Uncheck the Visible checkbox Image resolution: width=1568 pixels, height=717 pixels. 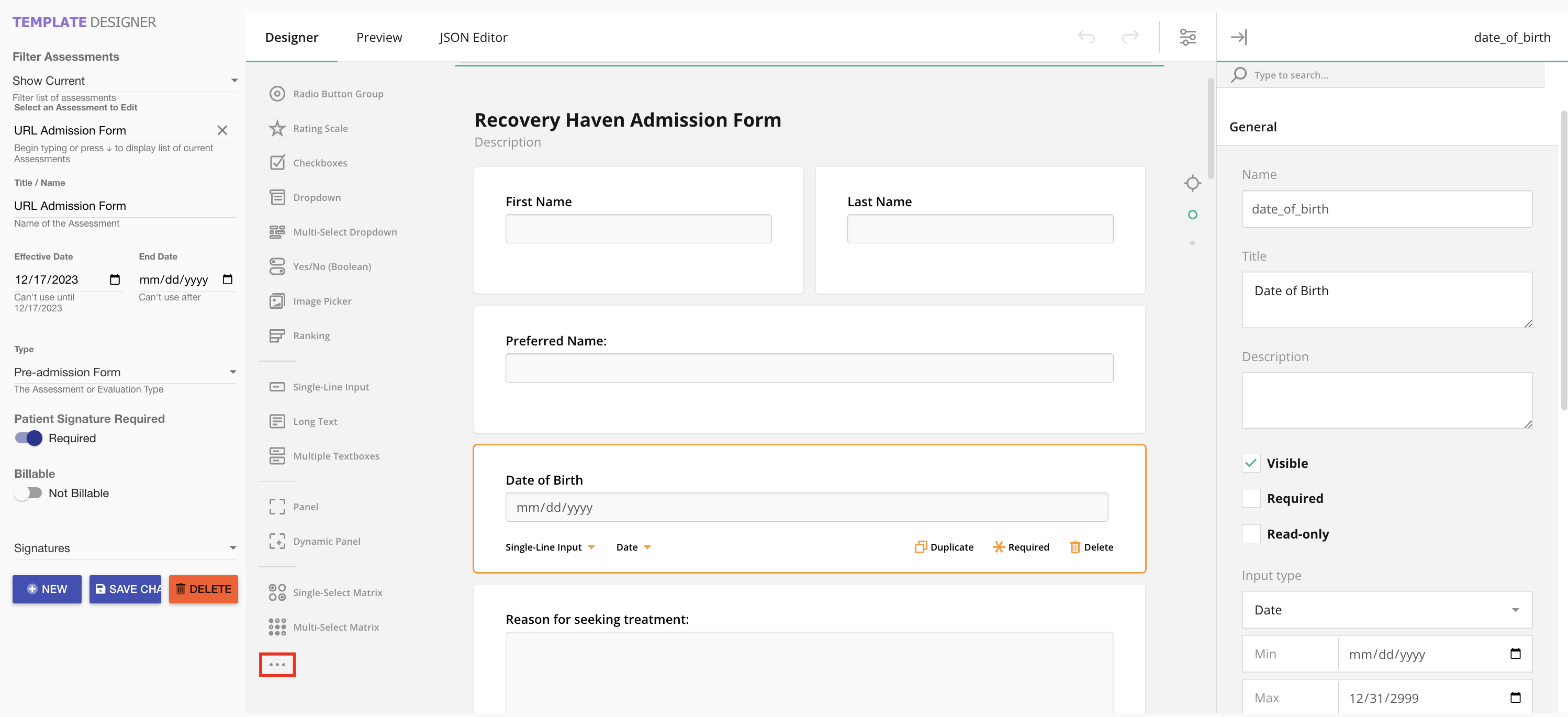coord(1250,463)
